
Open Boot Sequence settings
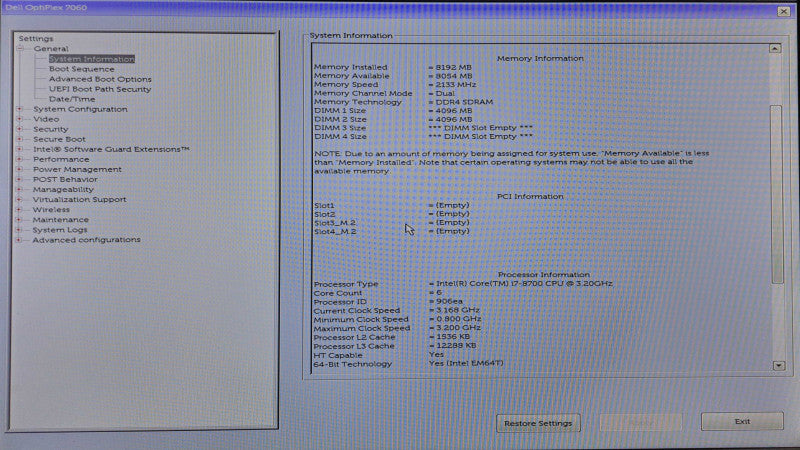click(x=82, y=69)
